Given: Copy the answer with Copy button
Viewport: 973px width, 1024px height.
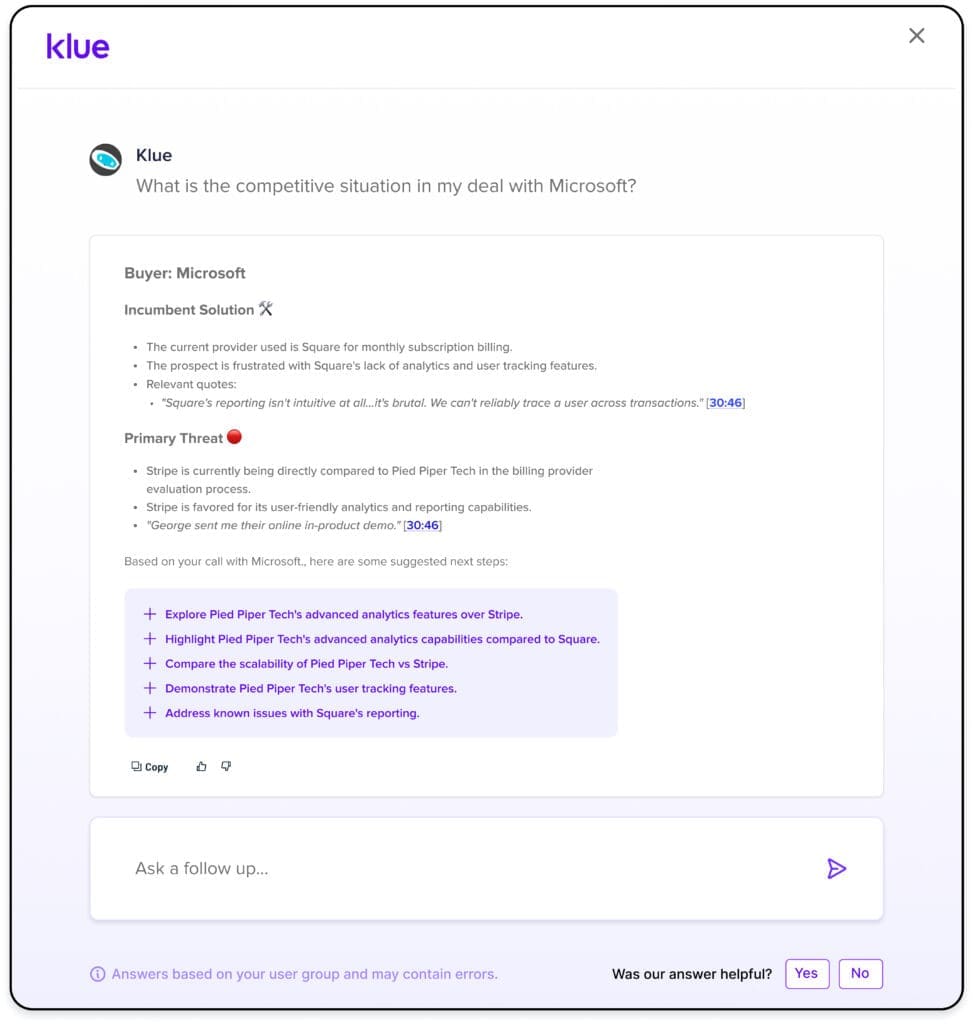Looking at the screenshot, I should [150, 767].
